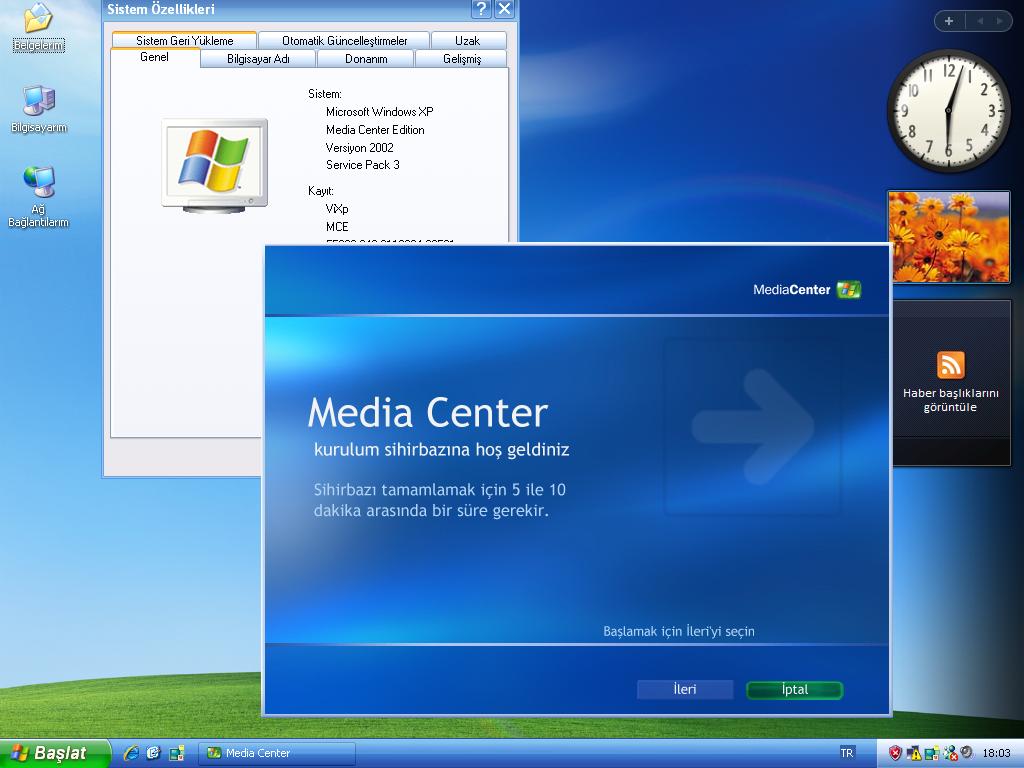Open the Başlat start menu
The image size is (1024, 768).
pyautogui.click(x=55, y=753)
